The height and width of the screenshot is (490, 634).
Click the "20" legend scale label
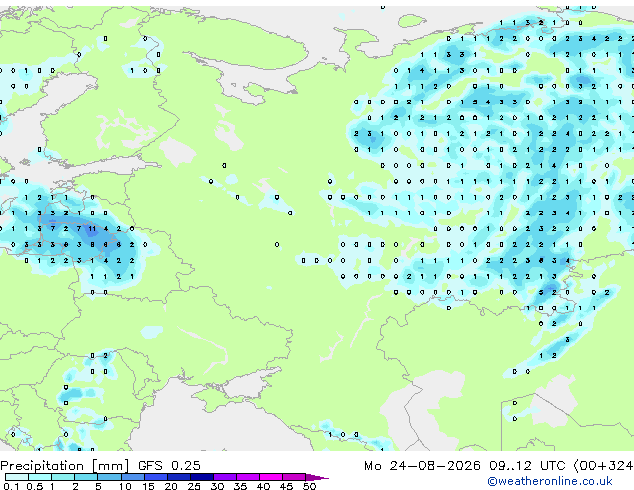(x=171, y=486)
